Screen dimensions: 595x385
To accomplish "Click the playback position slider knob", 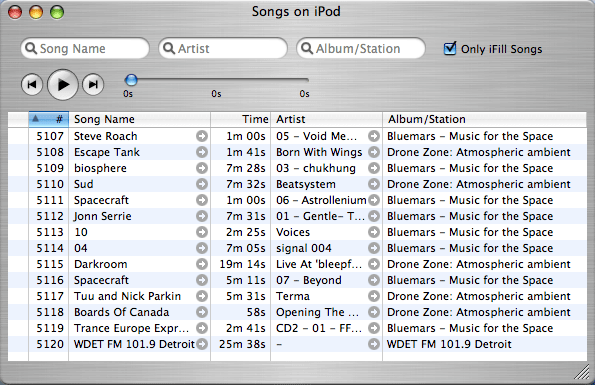I will click(131, 80).
